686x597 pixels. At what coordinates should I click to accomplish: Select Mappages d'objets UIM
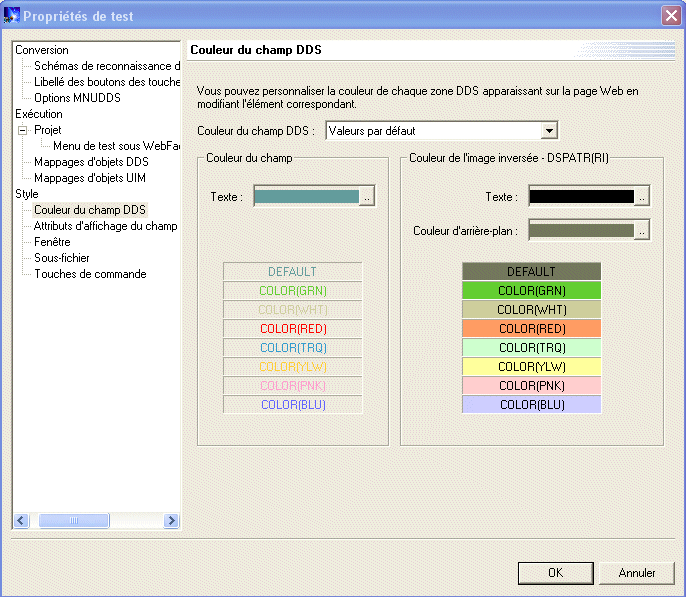coord(90,178)
